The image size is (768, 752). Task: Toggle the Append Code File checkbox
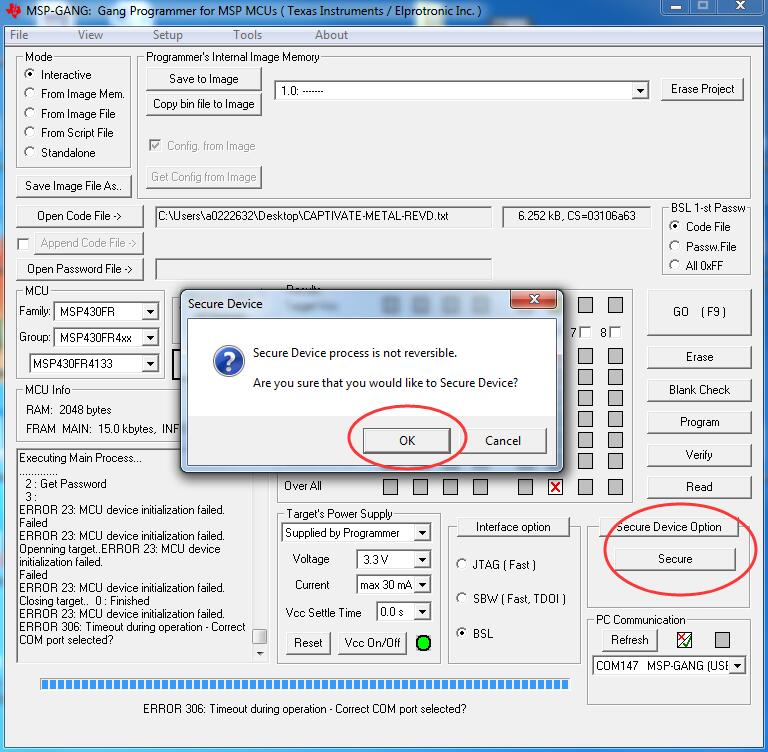click(x=23, y=243)
